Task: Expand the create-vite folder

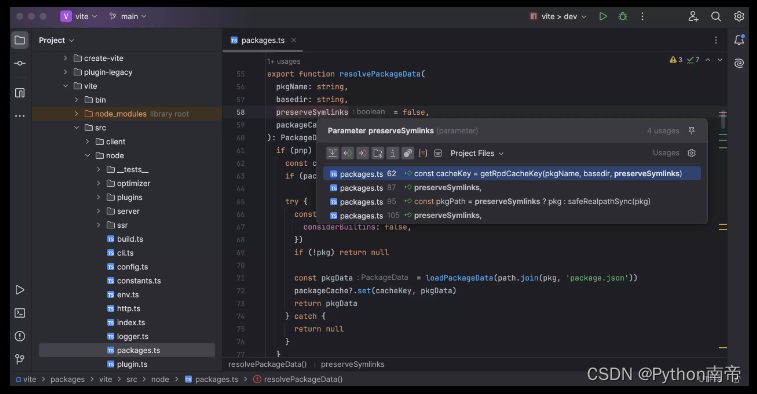Action: click(65, 58)
